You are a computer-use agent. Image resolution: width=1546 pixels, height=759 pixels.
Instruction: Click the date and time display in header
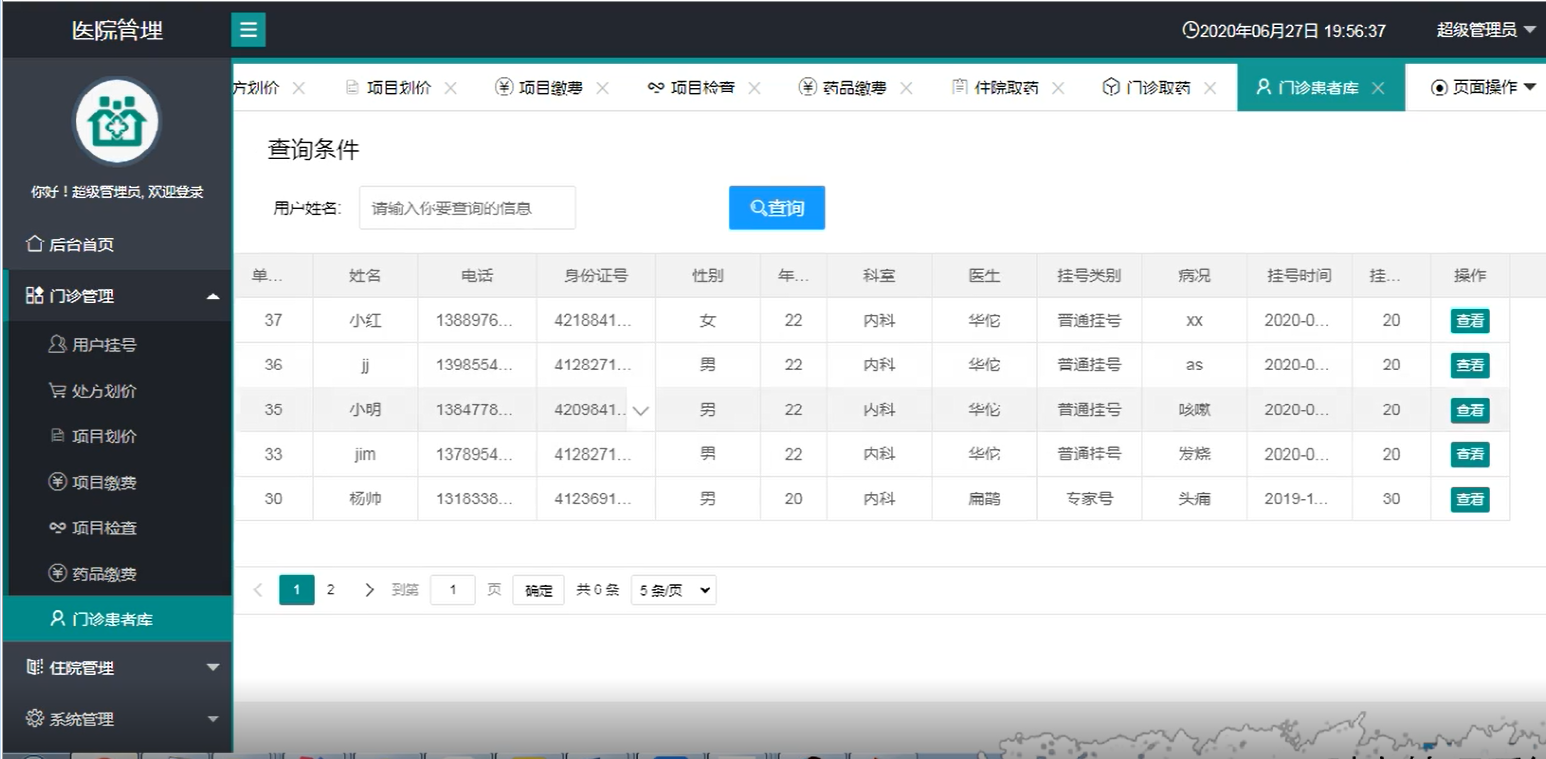(x=1284, y=31)
